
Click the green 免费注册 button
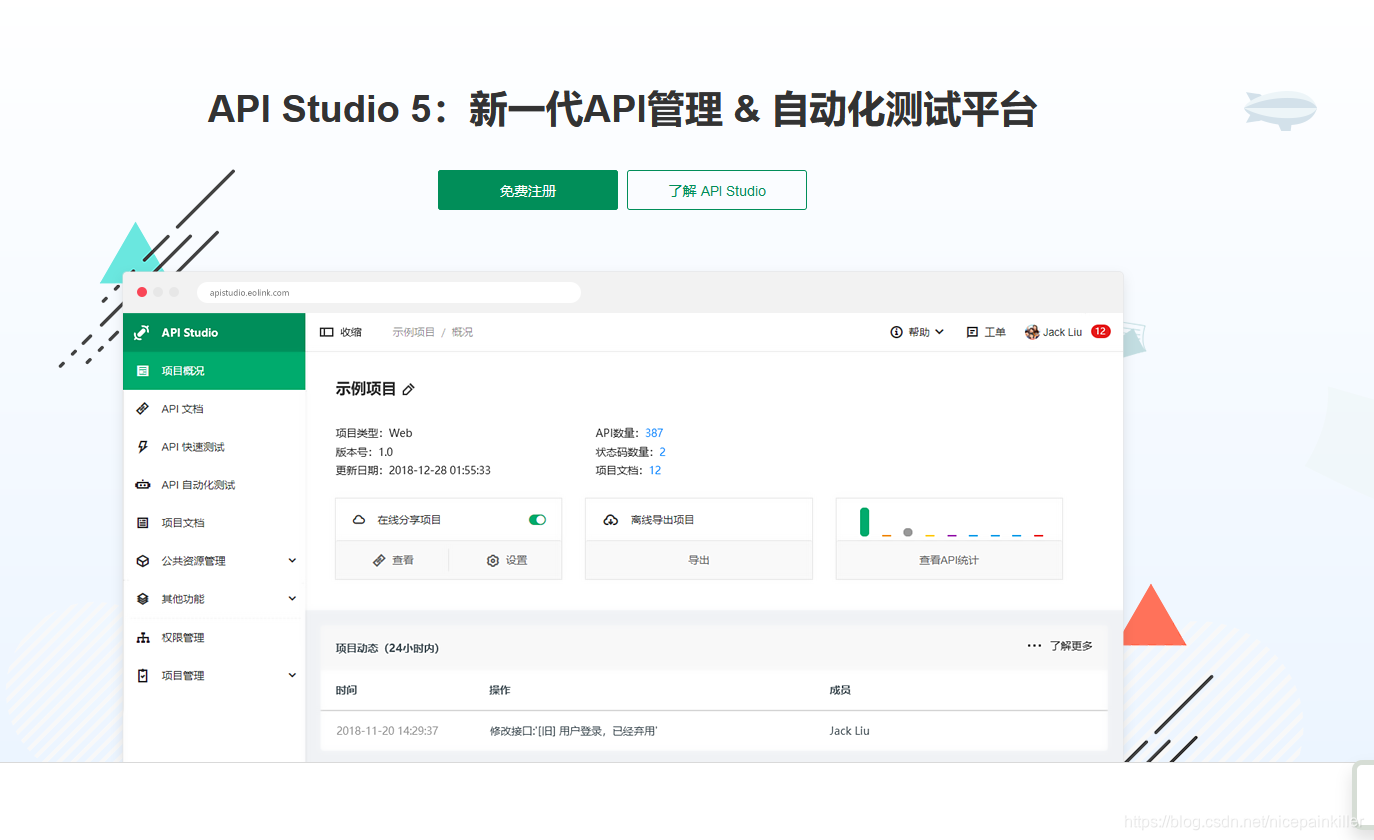[x=528, y=190]
